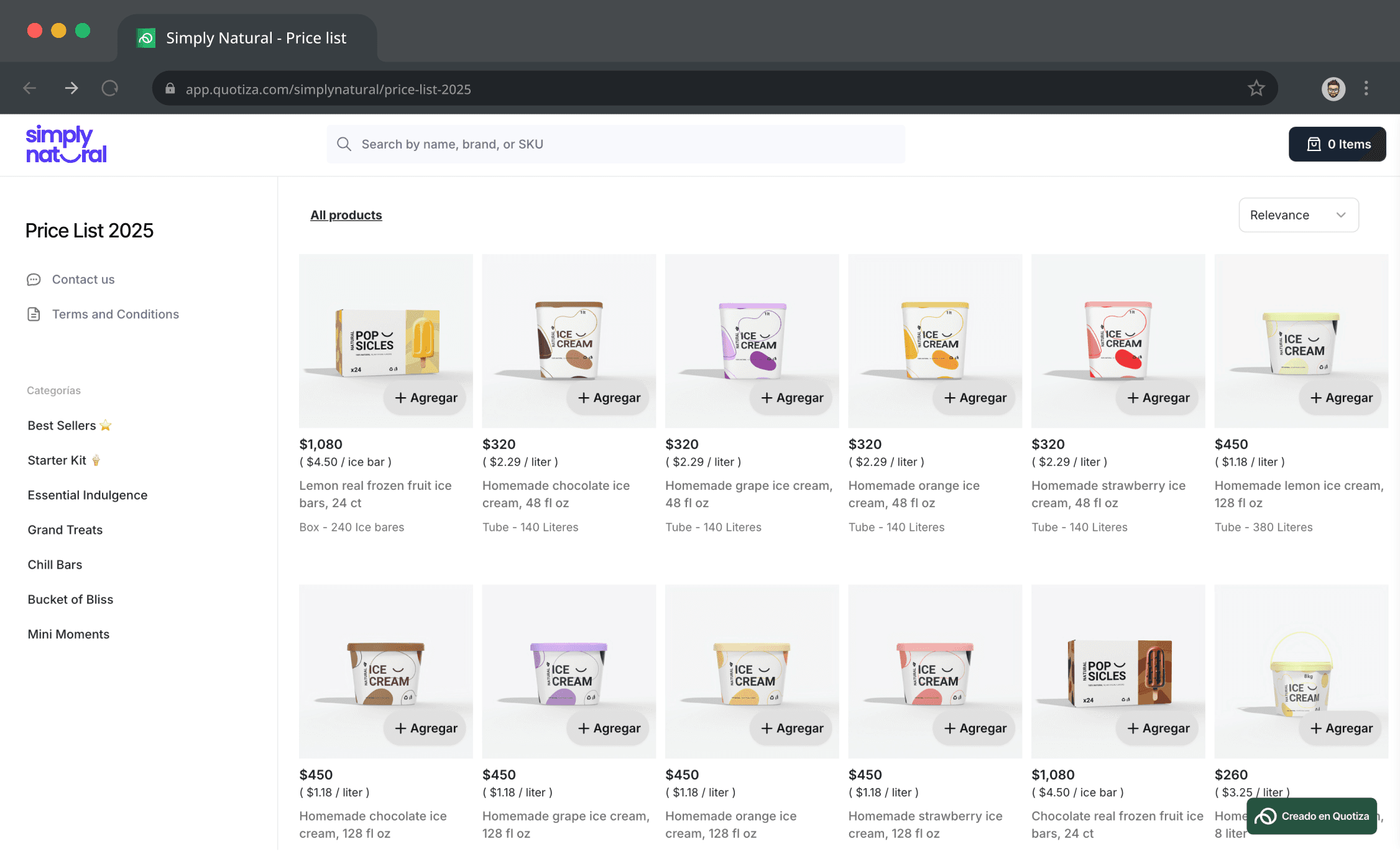Open the Relevance sort dropdown
Screen dimensions: 1400x864
pyautogui.click(x=1299, y=215)
